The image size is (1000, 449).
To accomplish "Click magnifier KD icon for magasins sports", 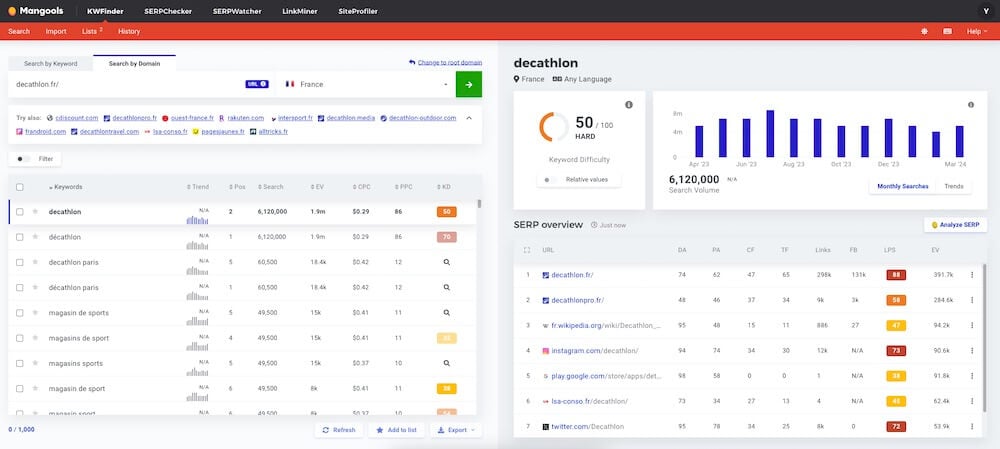I will [x=446, y=364].
